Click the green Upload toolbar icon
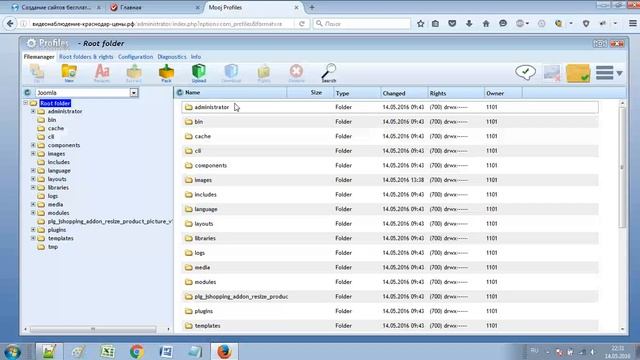 tap(199, 73)
